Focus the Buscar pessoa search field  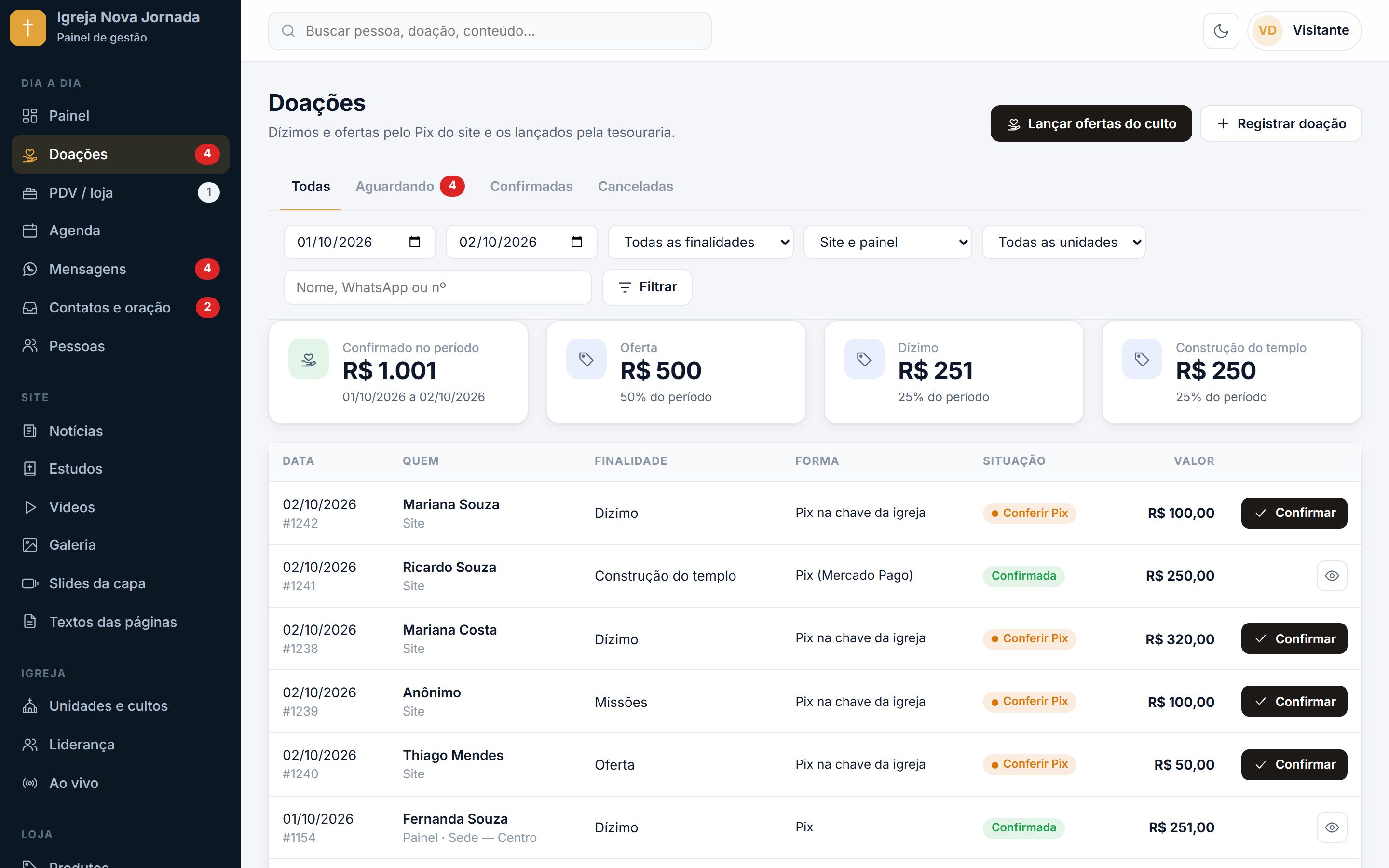click(x=490, y=31)
